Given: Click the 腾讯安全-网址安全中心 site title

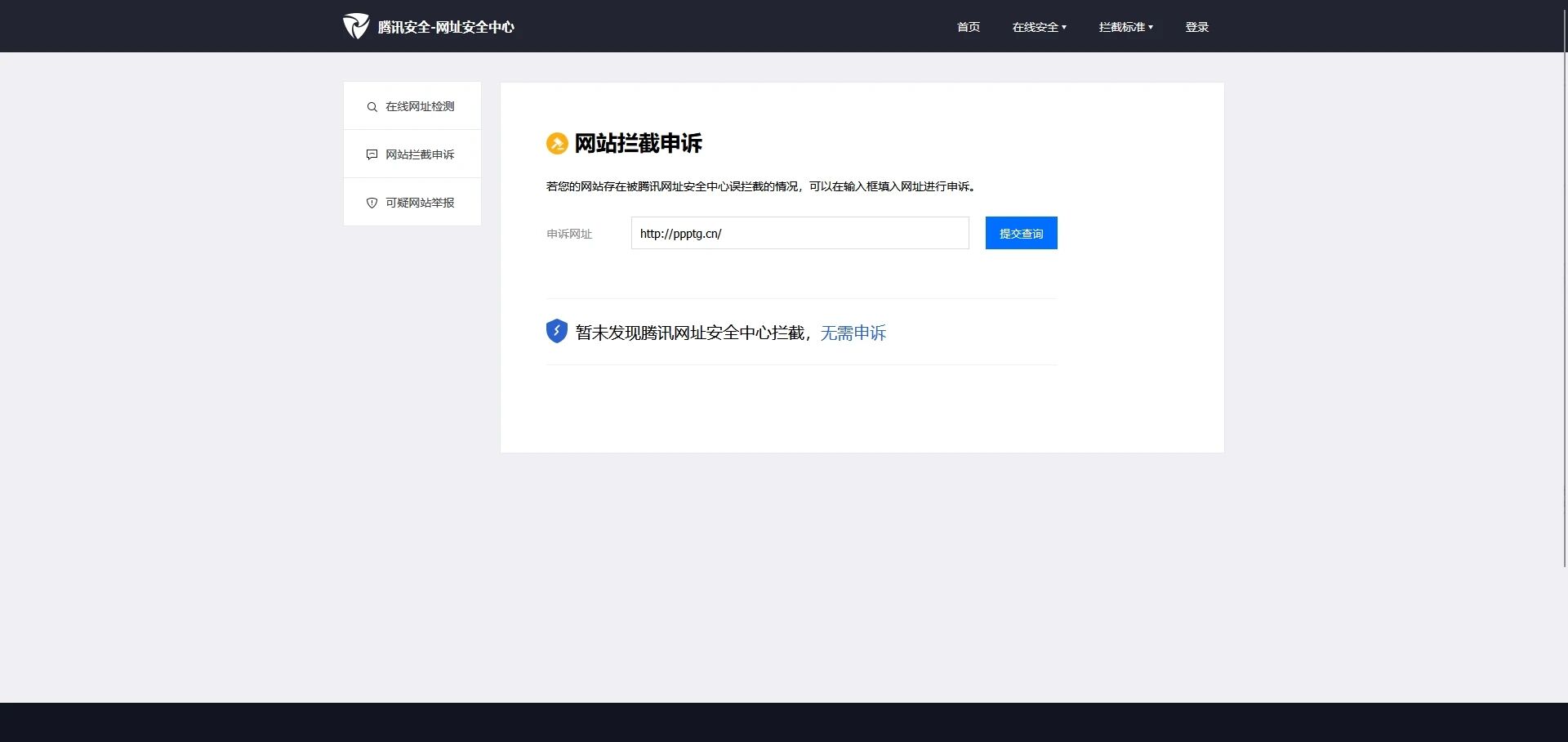Looking at the screenshot, I should (446, 27).
